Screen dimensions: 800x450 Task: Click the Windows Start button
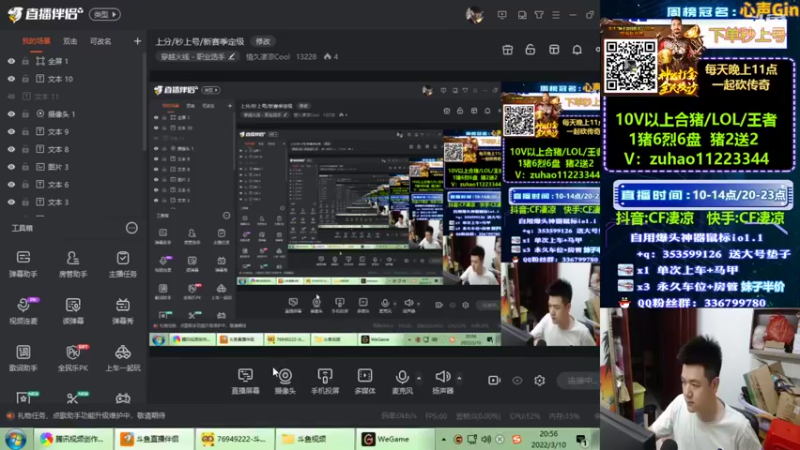pos(15,439)
